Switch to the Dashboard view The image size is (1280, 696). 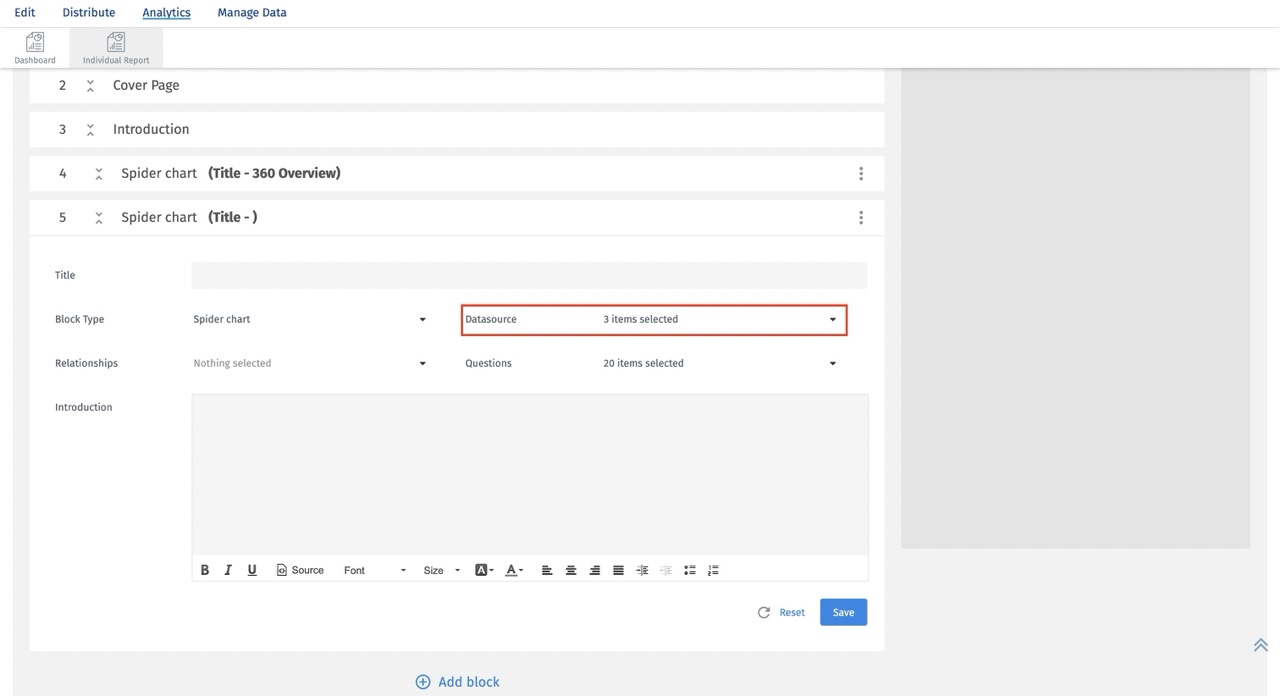(34, 46)
